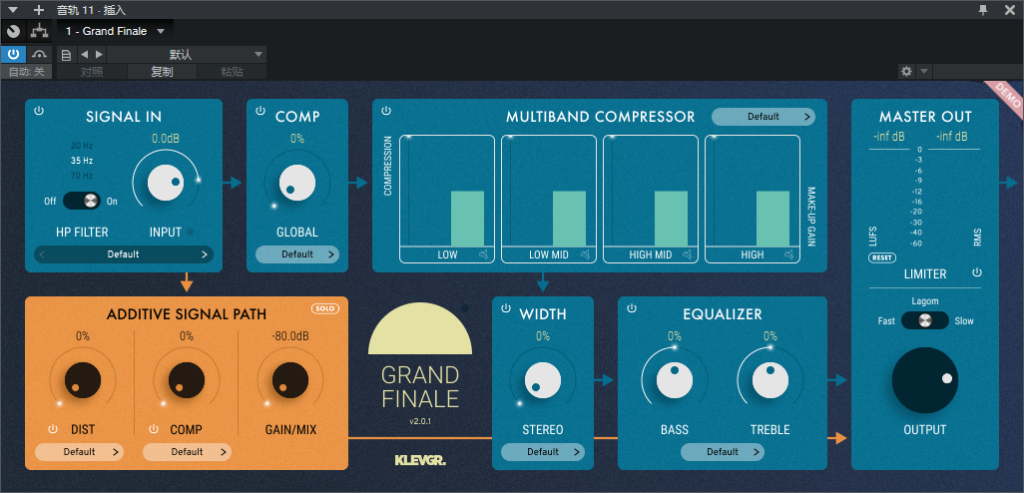Toggle the Signal In section power icon

coord(39,111)
